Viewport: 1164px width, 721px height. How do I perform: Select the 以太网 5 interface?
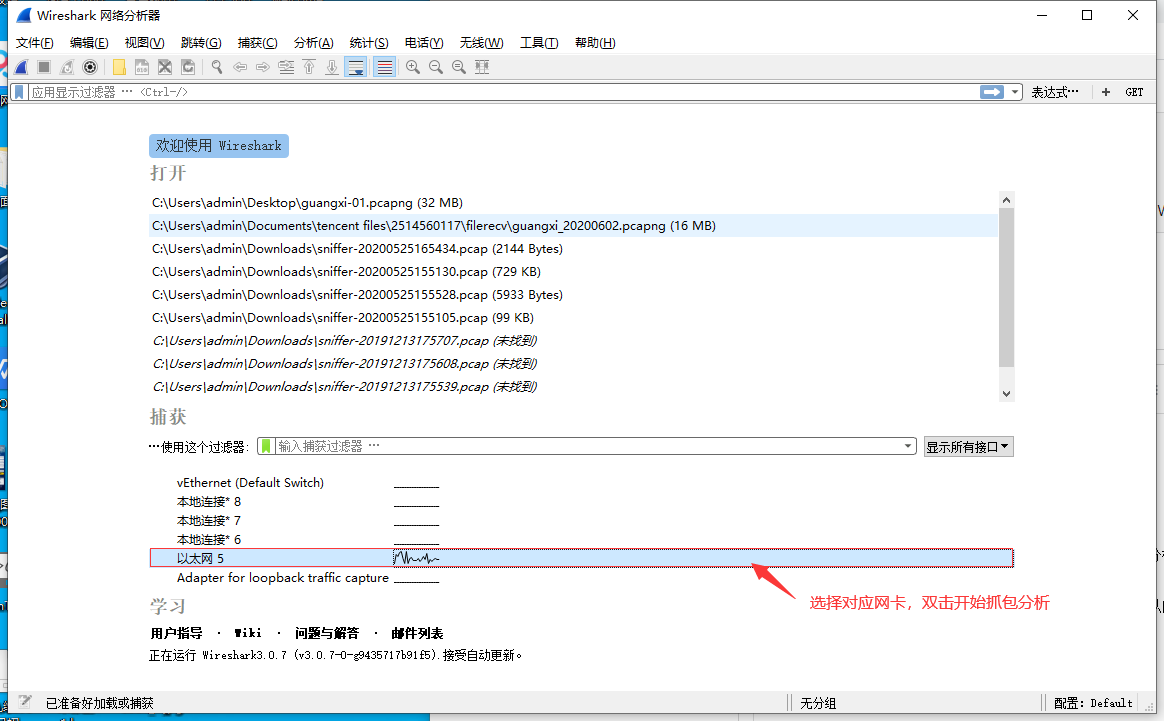tap(581, 558)
